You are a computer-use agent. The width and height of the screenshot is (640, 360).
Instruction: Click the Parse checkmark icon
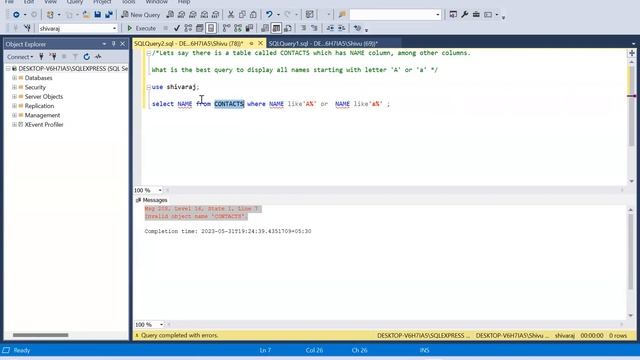177,28
